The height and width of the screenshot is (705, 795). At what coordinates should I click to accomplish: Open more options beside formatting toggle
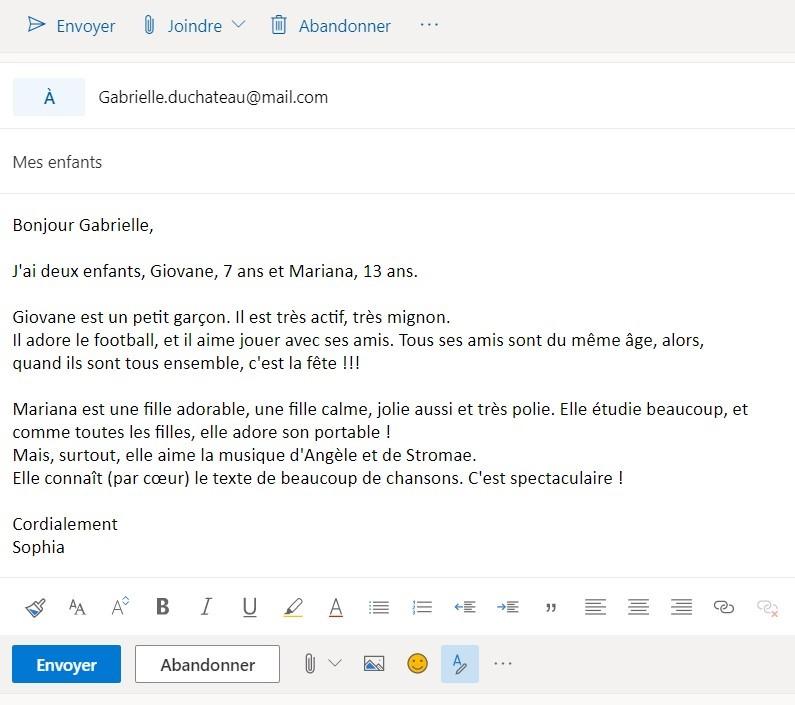[503, 664]
